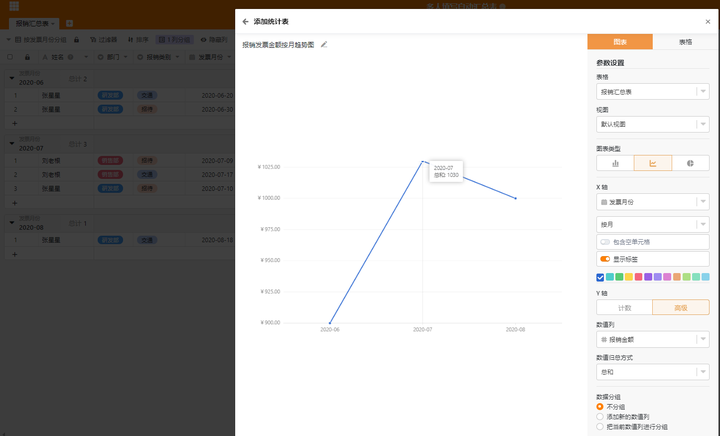The height and width of the screenshot is (436, 720).
Task: Select the 不分组 radio option
Action: point(600,407)
